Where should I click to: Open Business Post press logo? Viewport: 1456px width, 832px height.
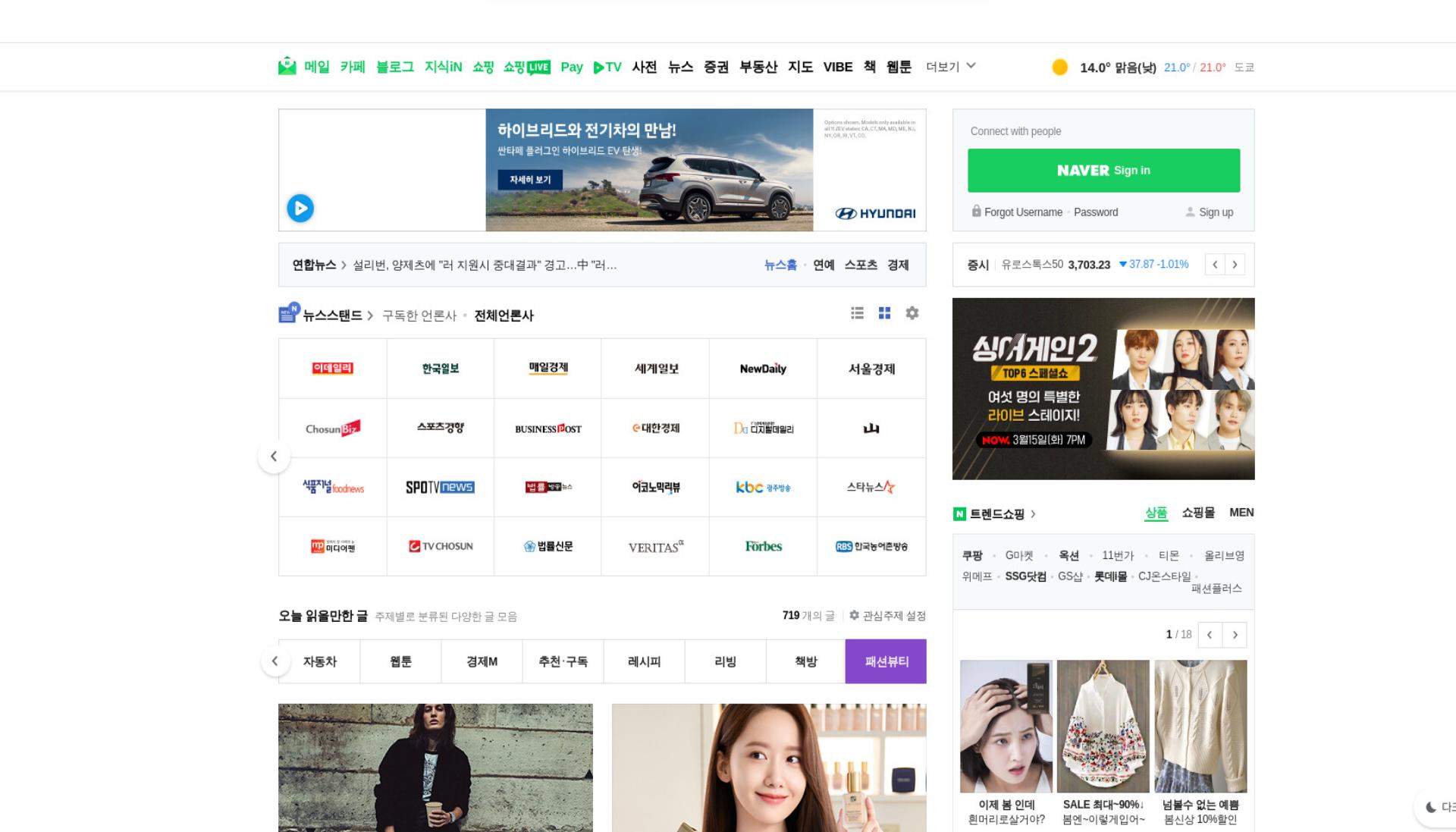click(x=548, y=429)
